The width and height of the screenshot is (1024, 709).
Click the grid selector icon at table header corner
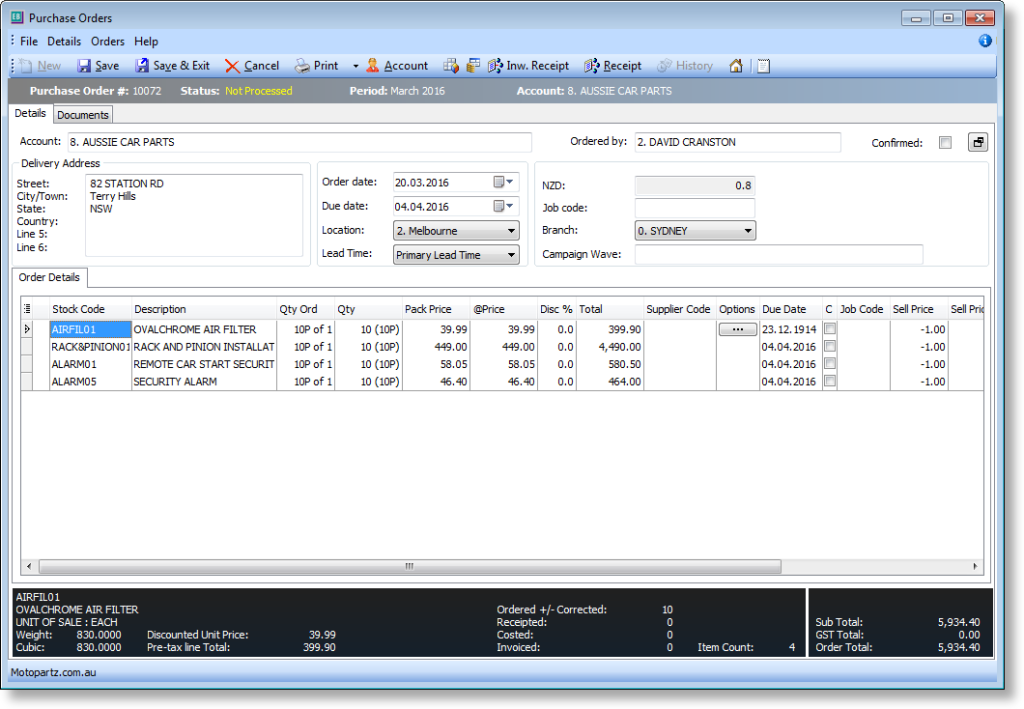[x=27, y=309]
